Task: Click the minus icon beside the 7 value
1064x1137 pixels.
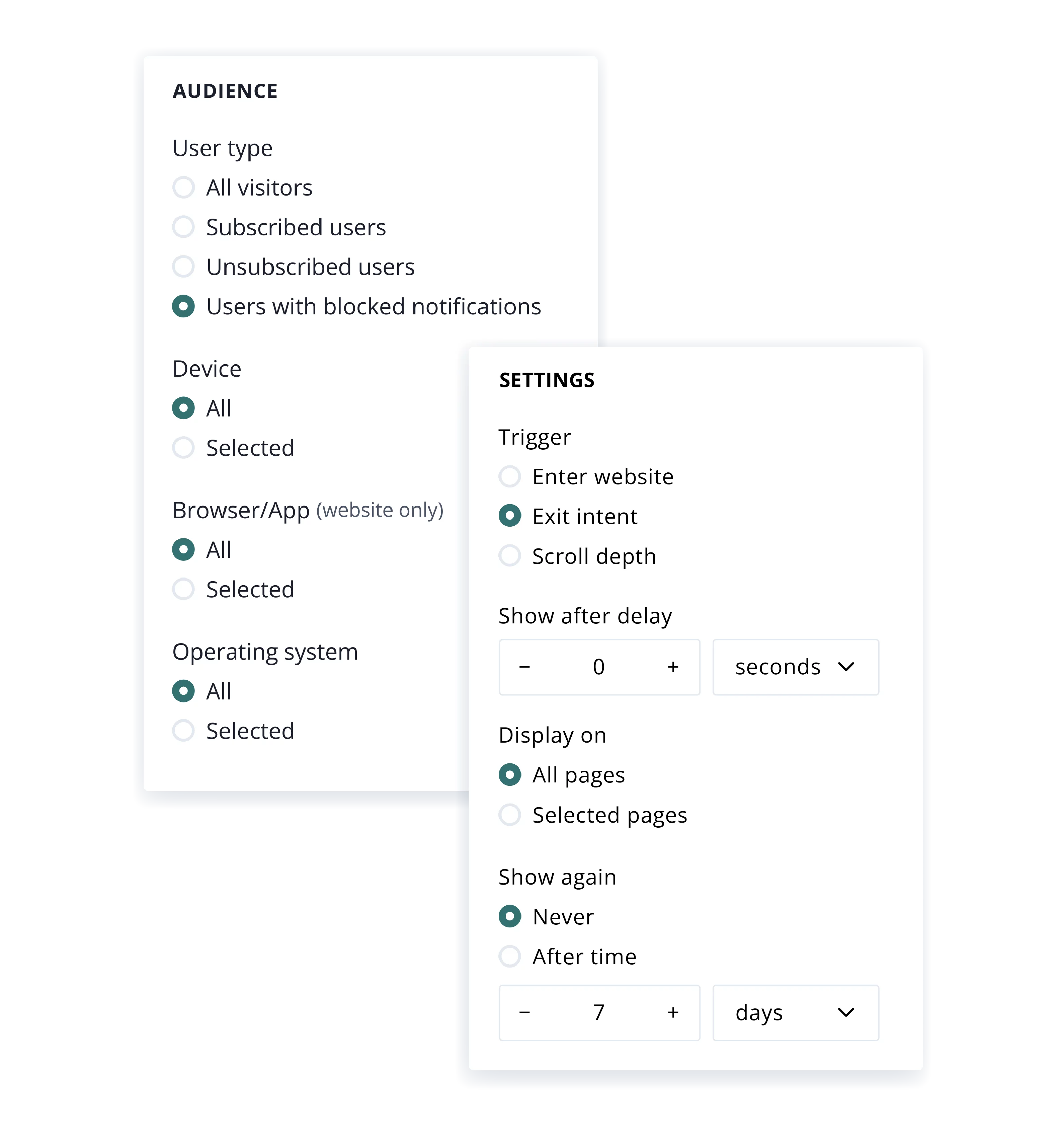Action: [525, 1012]
